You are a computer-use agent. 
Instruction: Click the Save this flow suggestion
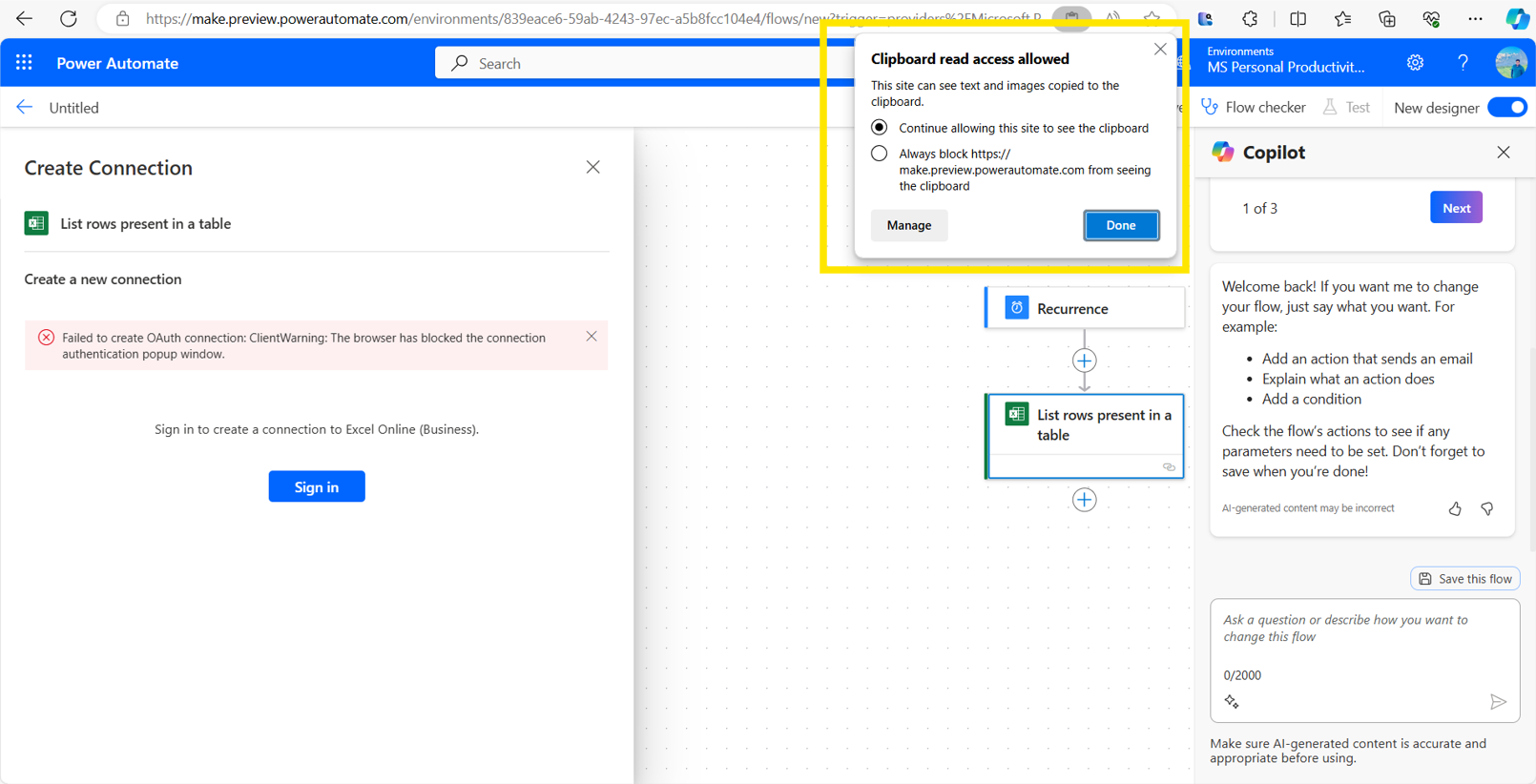pos(1465,579)
